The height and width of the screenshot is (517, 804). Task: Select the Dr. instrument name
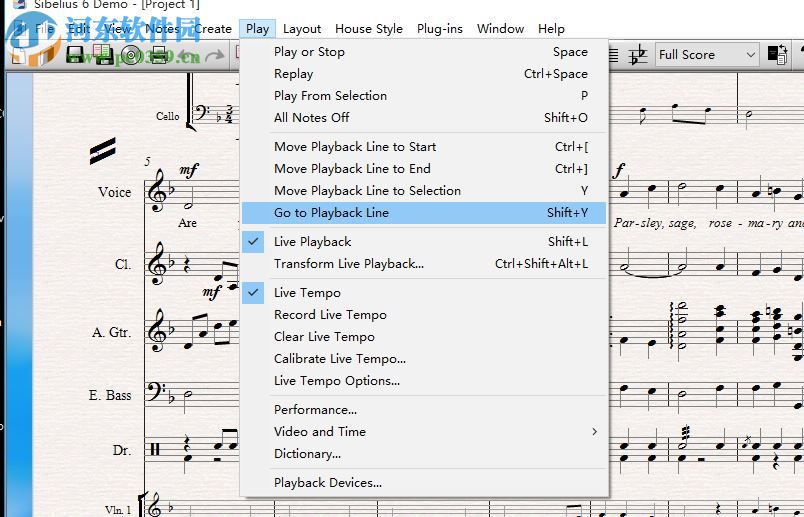pyautogui.click(x=122, y=450)
